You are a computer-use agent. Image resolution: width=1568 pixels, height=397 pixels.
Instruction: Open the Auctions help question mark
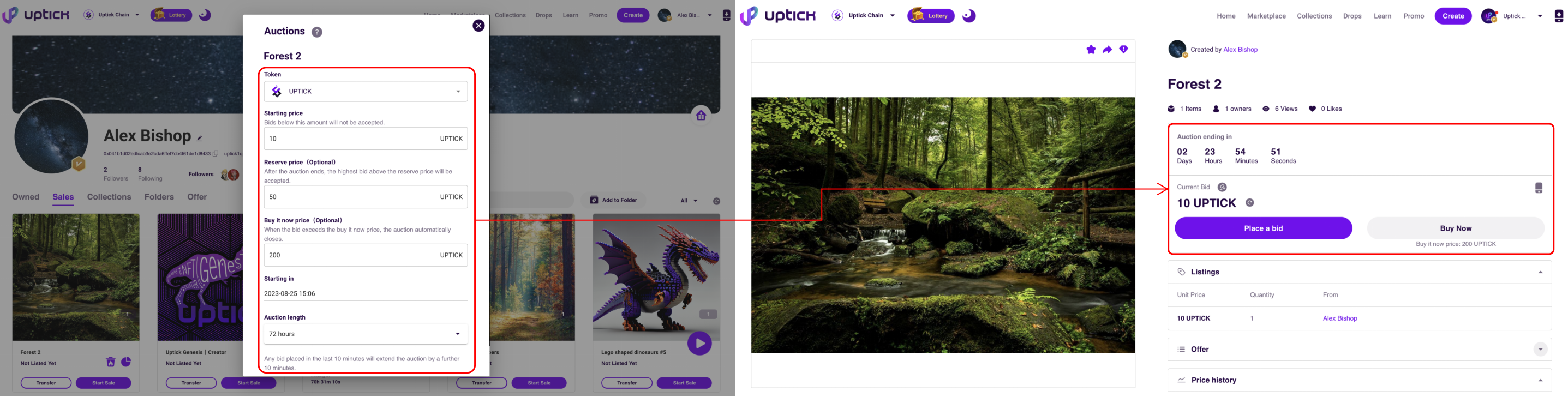tap(316, 32)
